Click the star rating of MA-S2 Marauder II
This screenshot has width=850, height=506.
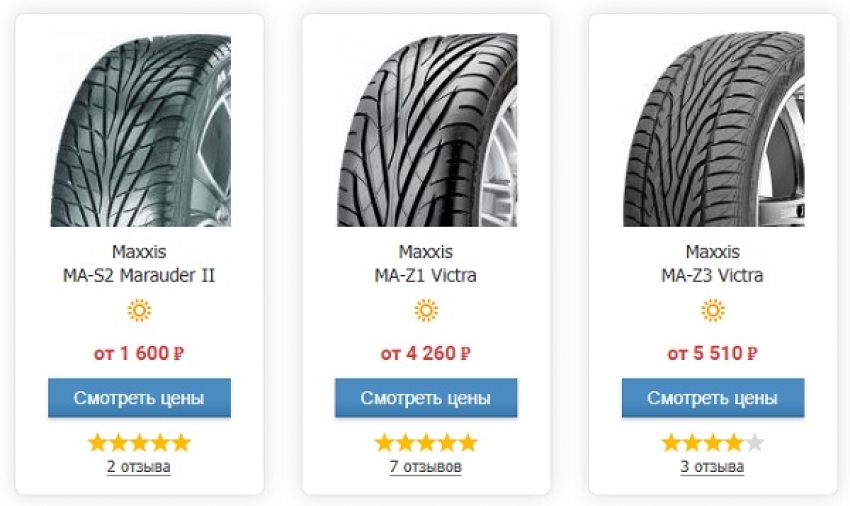click(139, 443)
